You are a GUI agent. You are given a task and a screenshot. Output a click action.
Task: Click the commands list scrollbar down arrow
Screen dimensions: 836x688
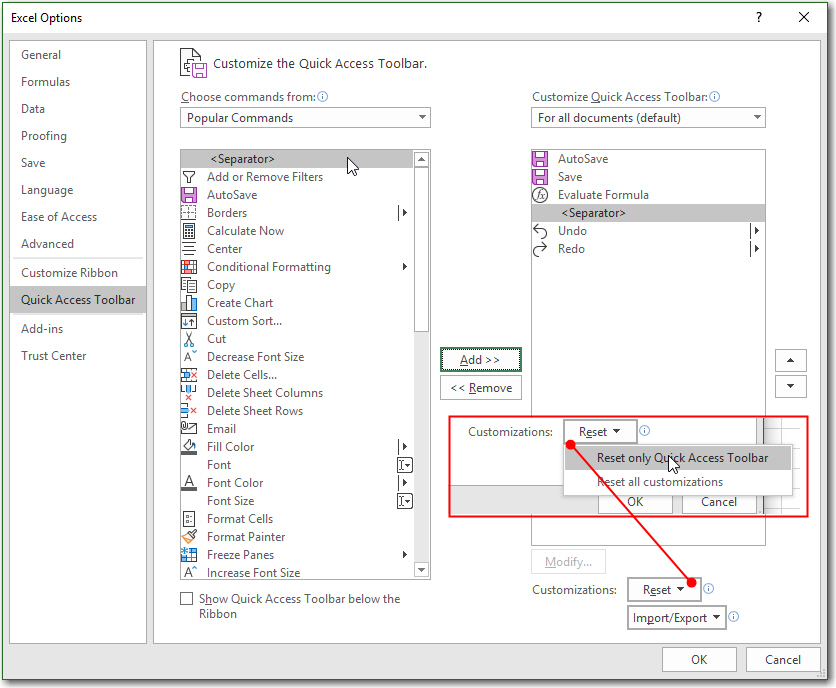coord(421,570)
